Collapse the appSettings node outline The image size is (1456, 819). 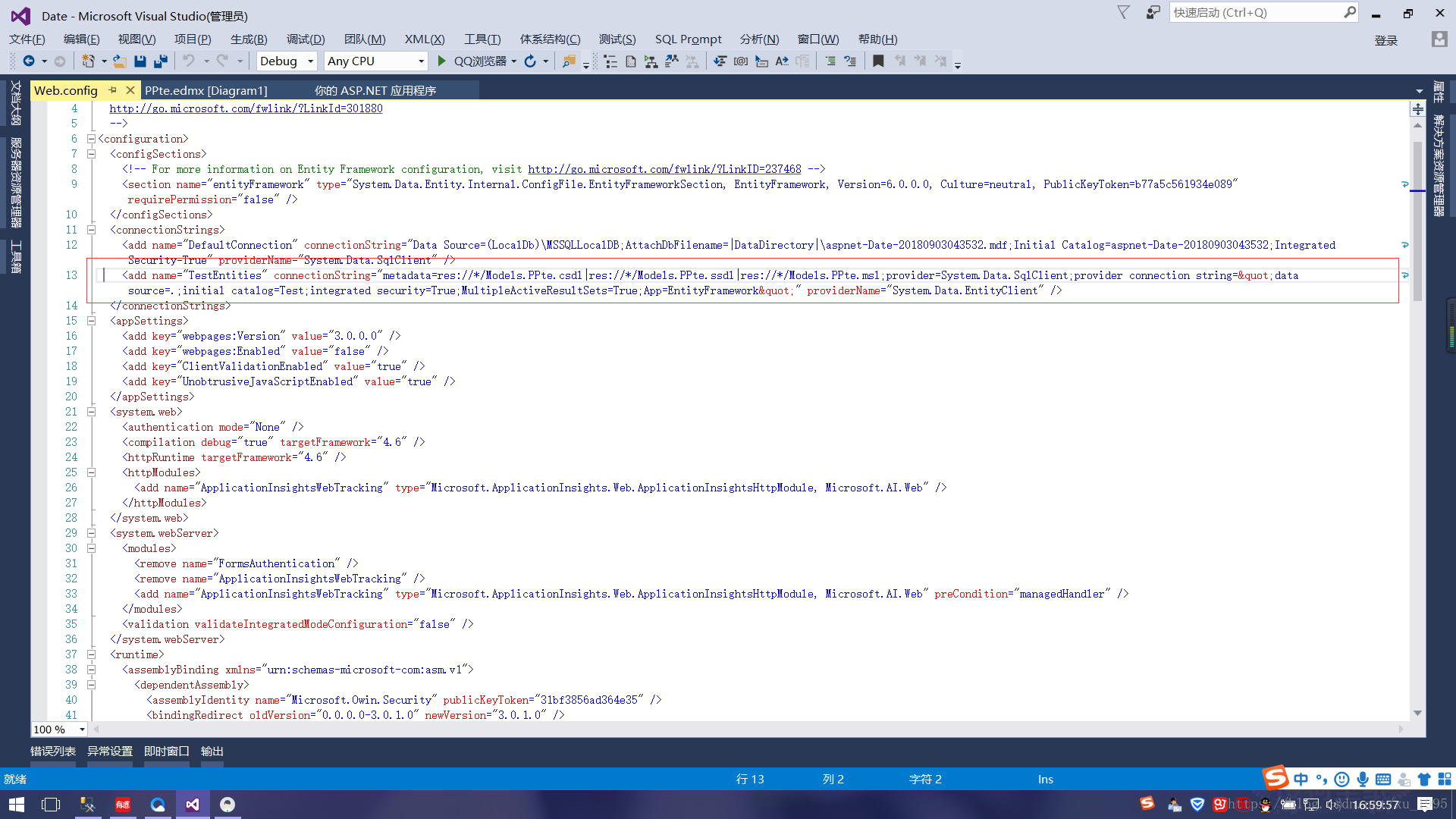(x=91, y=321)
